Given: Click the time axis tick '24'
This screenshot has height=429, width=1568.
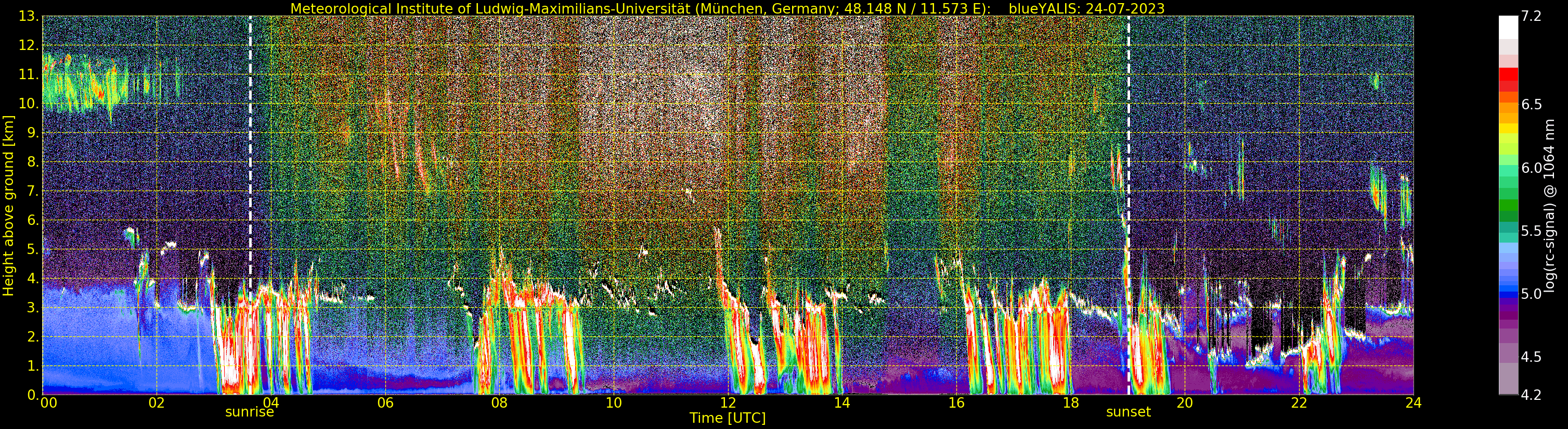Looking at the screenshot, I should [1414, 403].
